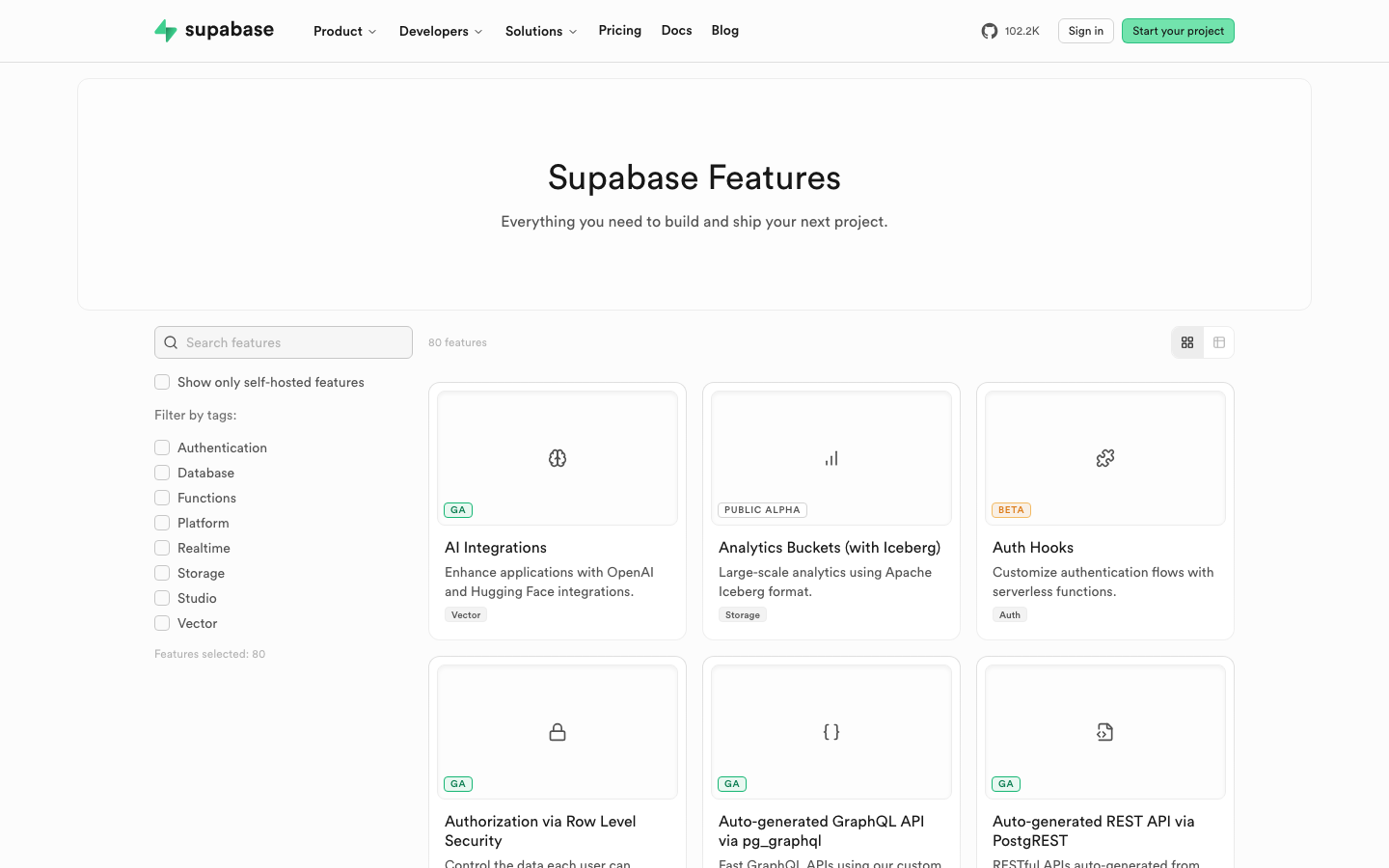1389x868 pixels.
Task: Expand the Product dropdown menu
Action: click(x=344, y=31)
